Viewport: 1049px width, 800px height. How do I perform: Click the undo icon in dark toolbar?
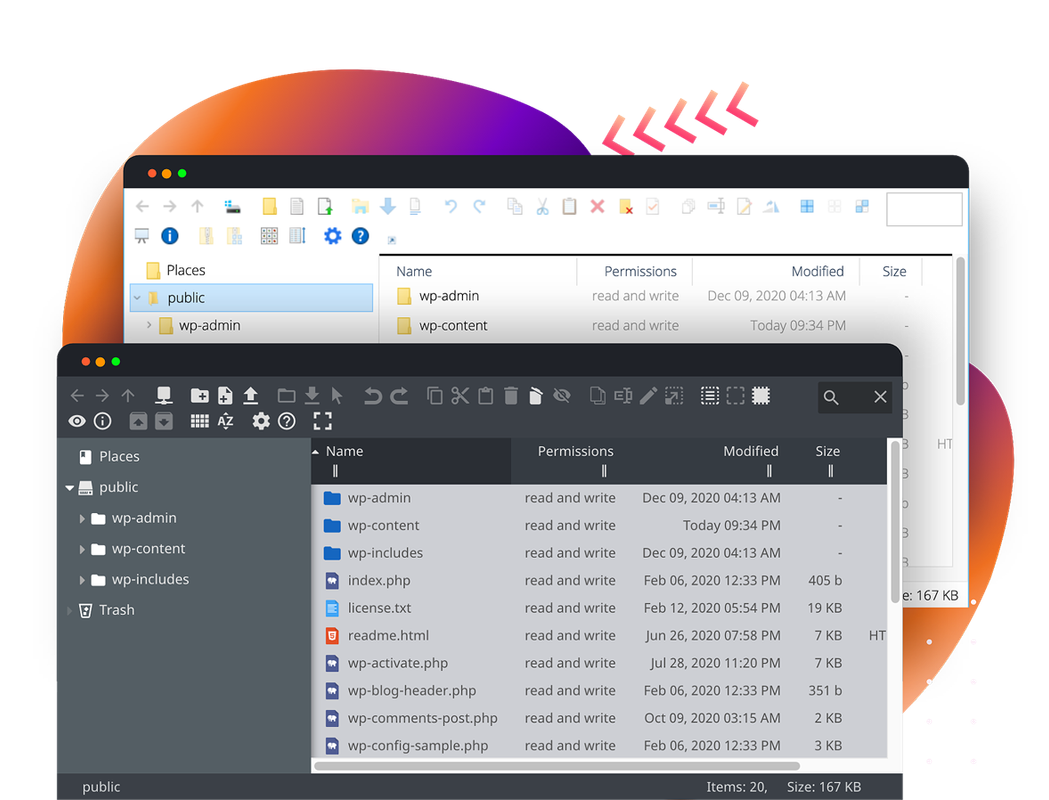pyautogui.click(x=373, y=396)
